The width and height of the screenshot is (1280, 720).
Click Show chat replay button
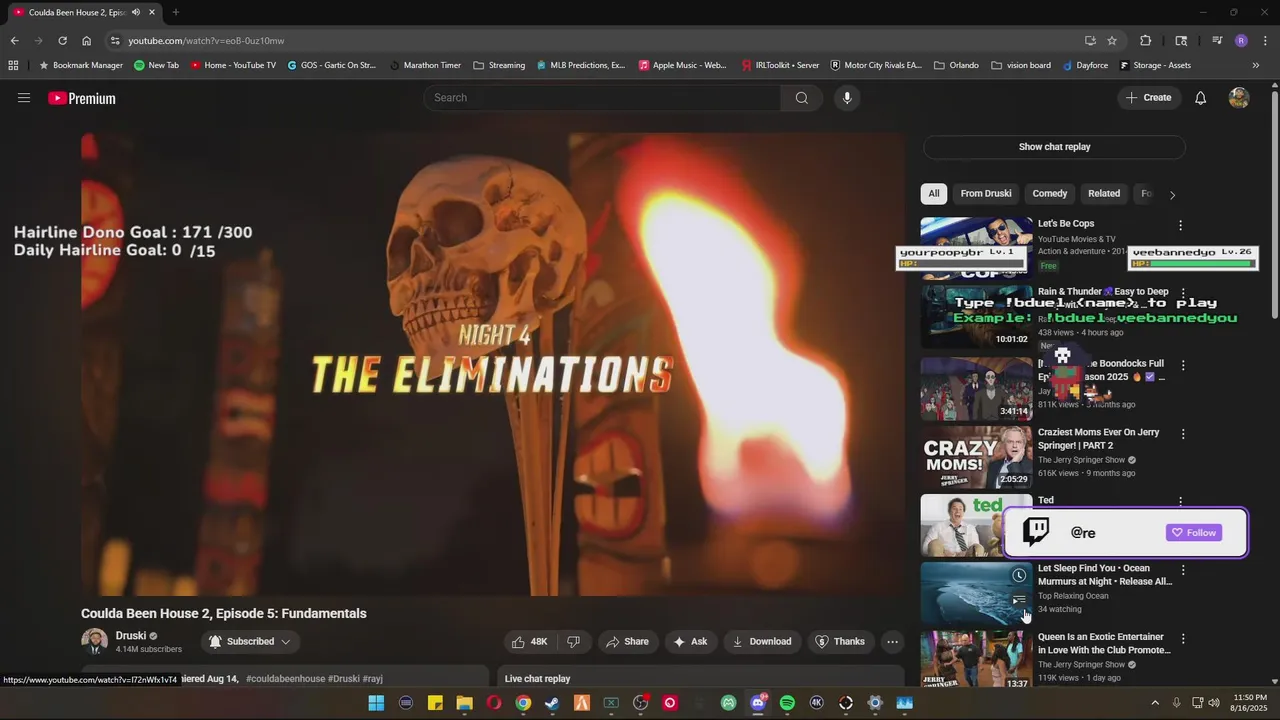click(x=1054, y=147)
